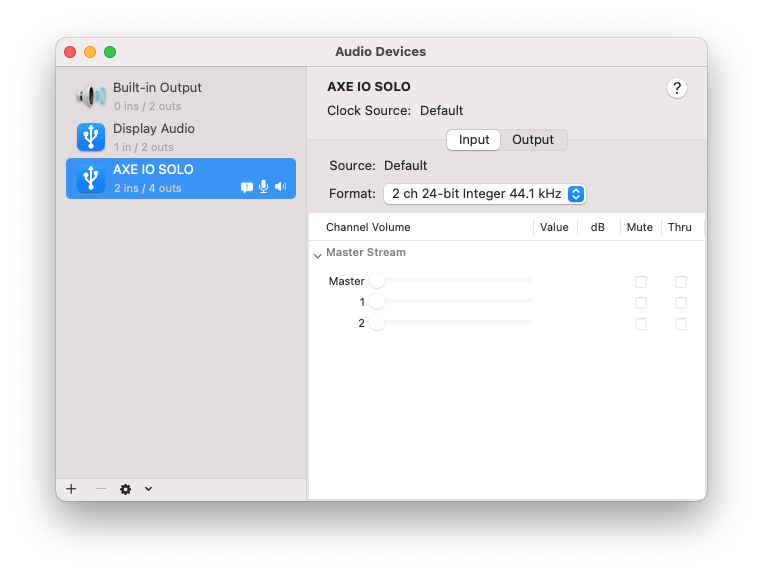The image size is (763, 575).
Task: Open the Format popup menu
Action: tap(485, 194)
